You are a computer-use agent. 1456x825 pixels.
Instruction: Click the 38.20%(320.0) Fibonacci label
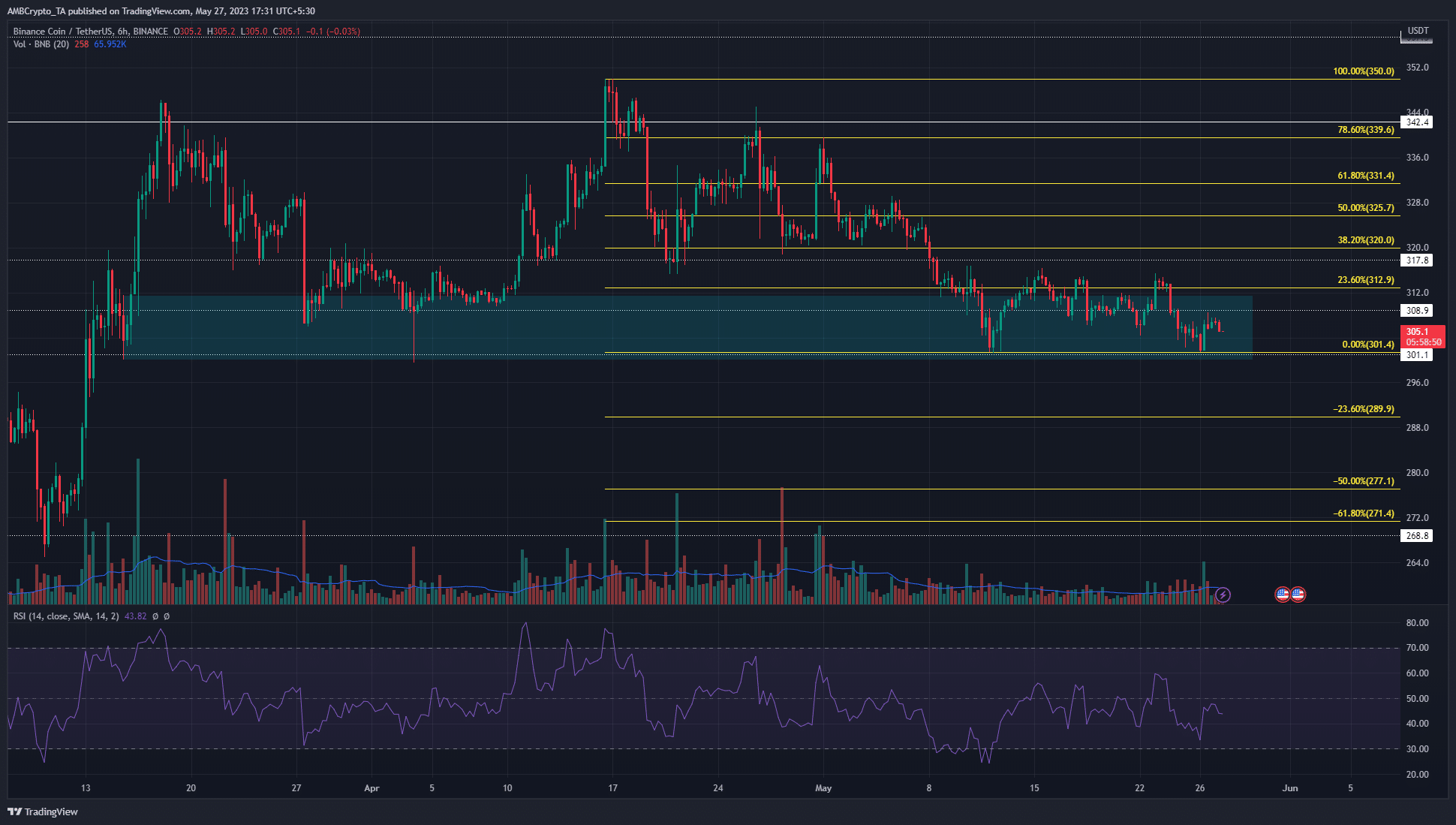pos(1366,240)
